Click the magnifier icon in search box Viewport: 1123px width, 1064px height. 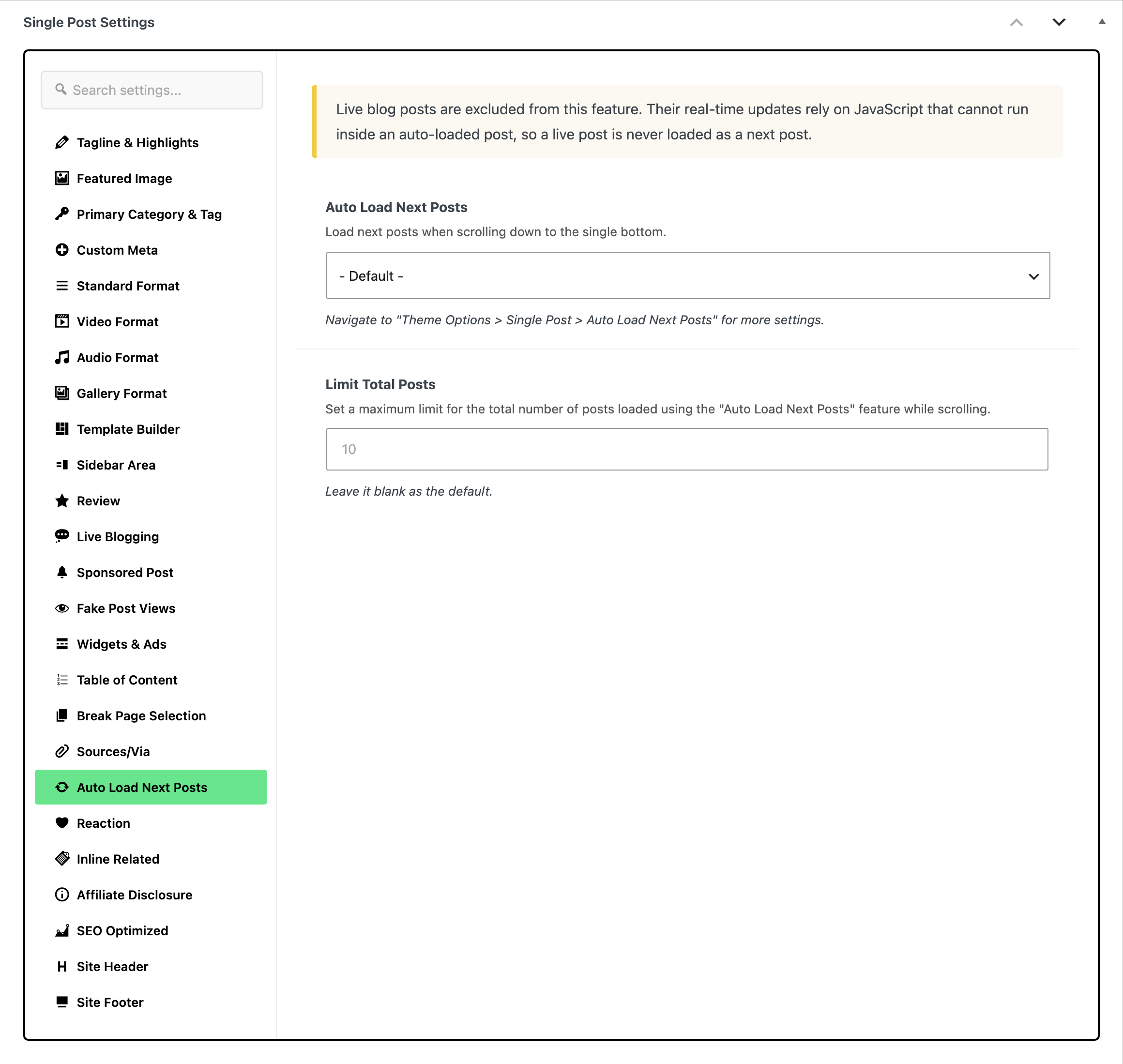click(61, 90)
